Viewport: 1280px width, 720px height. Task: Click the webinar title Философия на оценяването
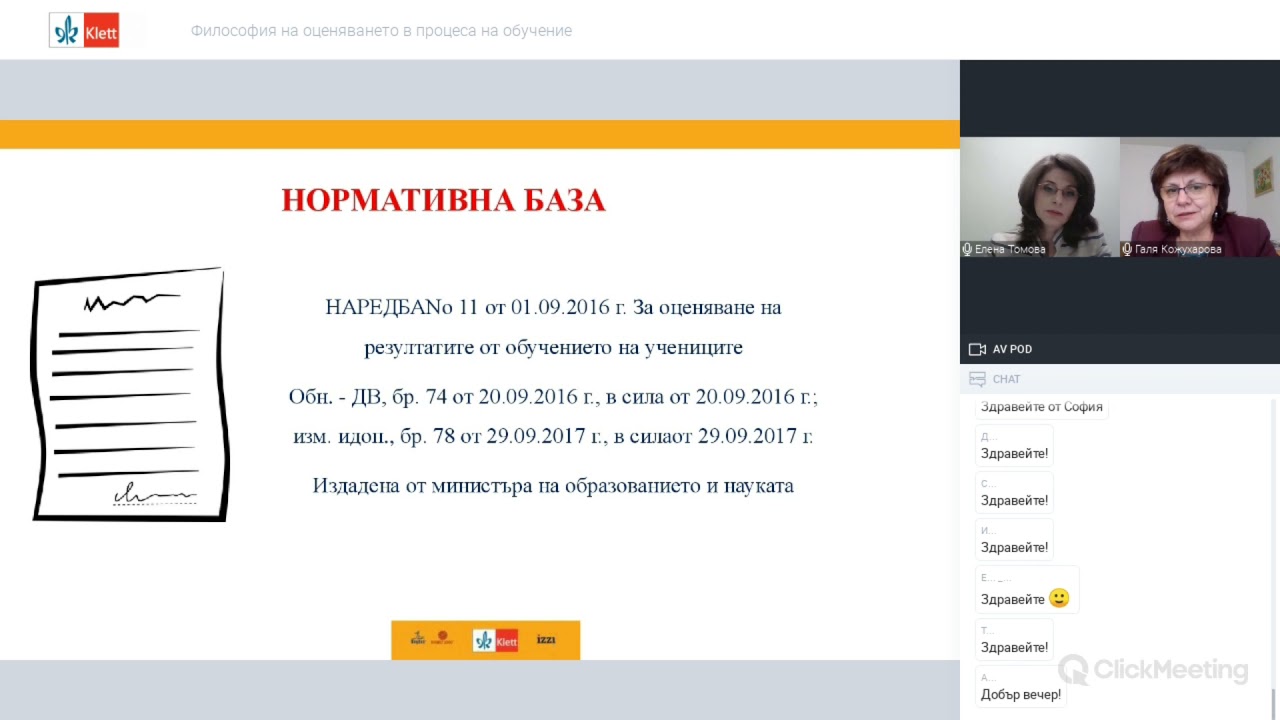pyautogui.click(x=381, y=31)
